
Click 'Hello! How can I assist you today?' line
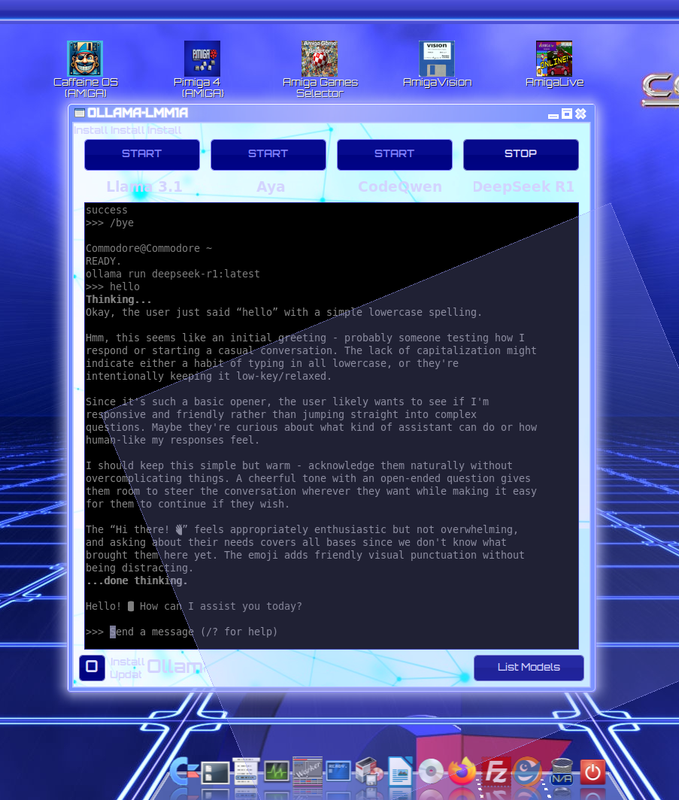pos(194,606)
